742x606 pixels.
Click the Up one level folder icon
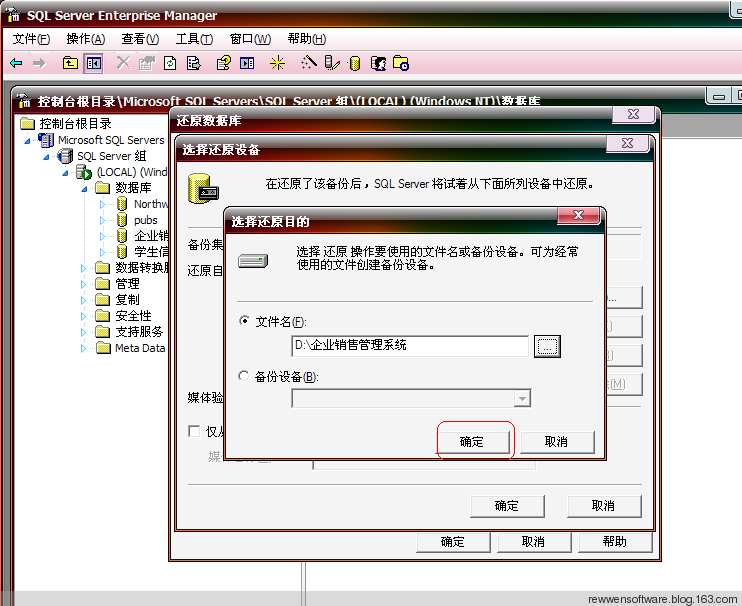point(70,62)
